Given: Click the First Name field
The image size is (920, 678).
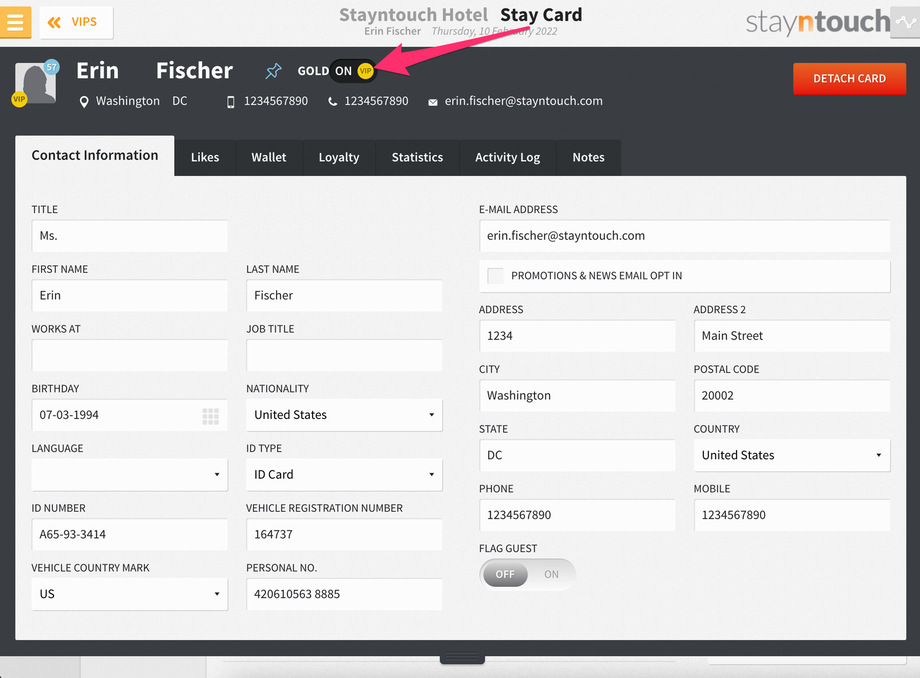Looking at the screenshot, I should pos(130,296).
